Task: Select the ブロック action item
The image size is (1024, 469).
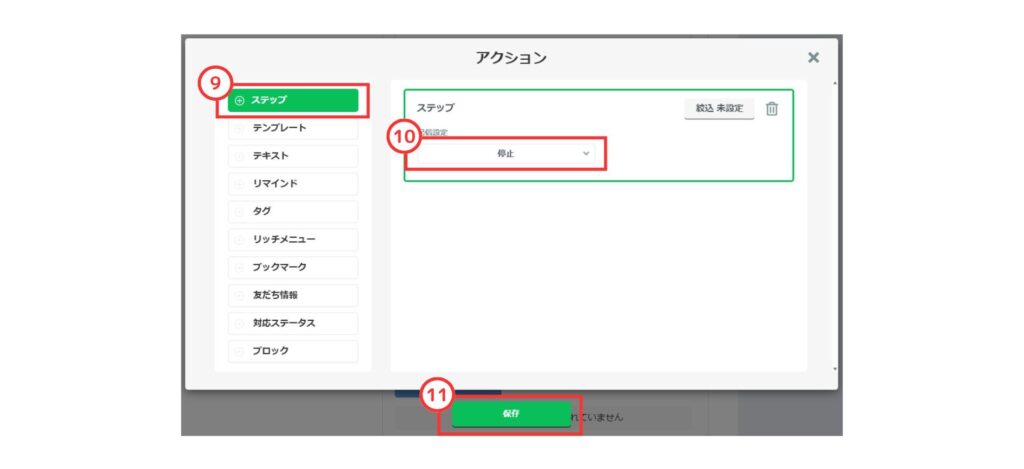Action: tap(294, 351)
